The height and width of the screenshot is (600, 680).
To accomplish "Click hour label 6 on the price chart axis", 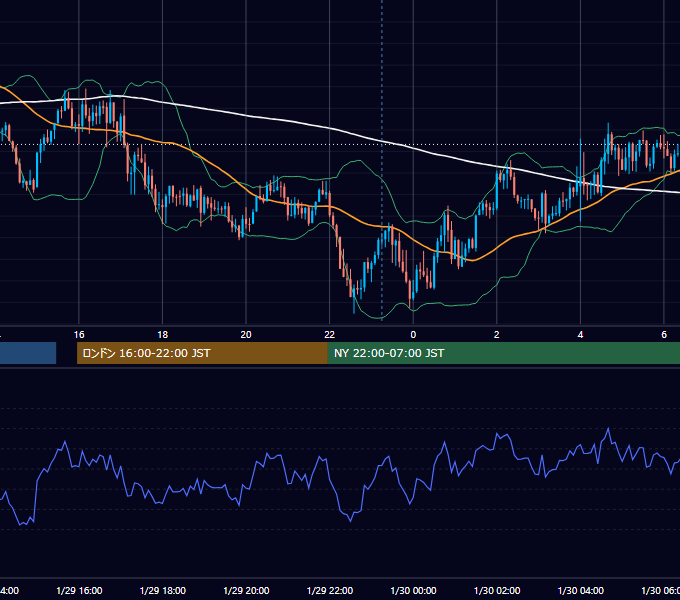I will tap(664, 335).
